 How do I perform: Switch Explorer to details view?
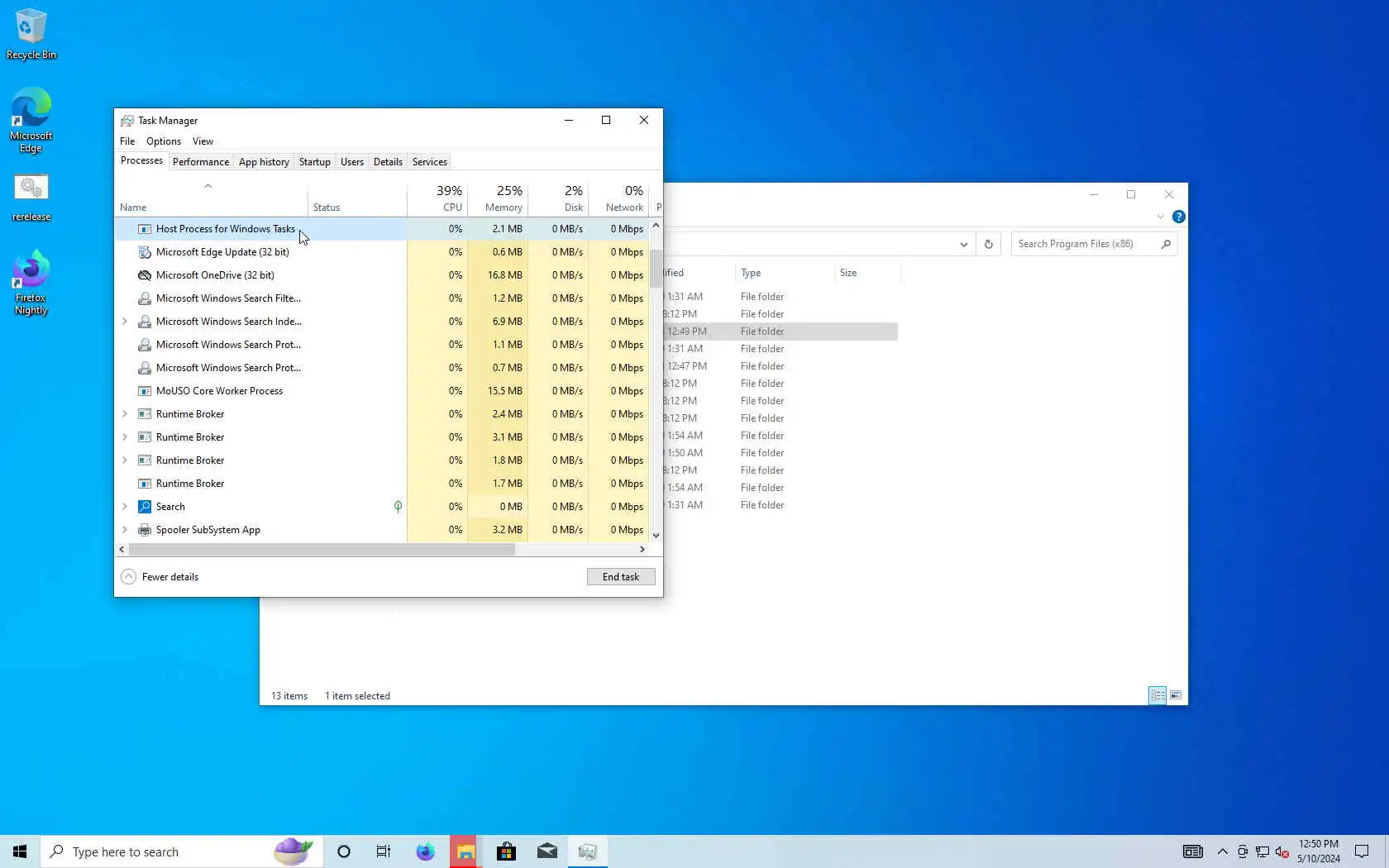pos(1157,695)
